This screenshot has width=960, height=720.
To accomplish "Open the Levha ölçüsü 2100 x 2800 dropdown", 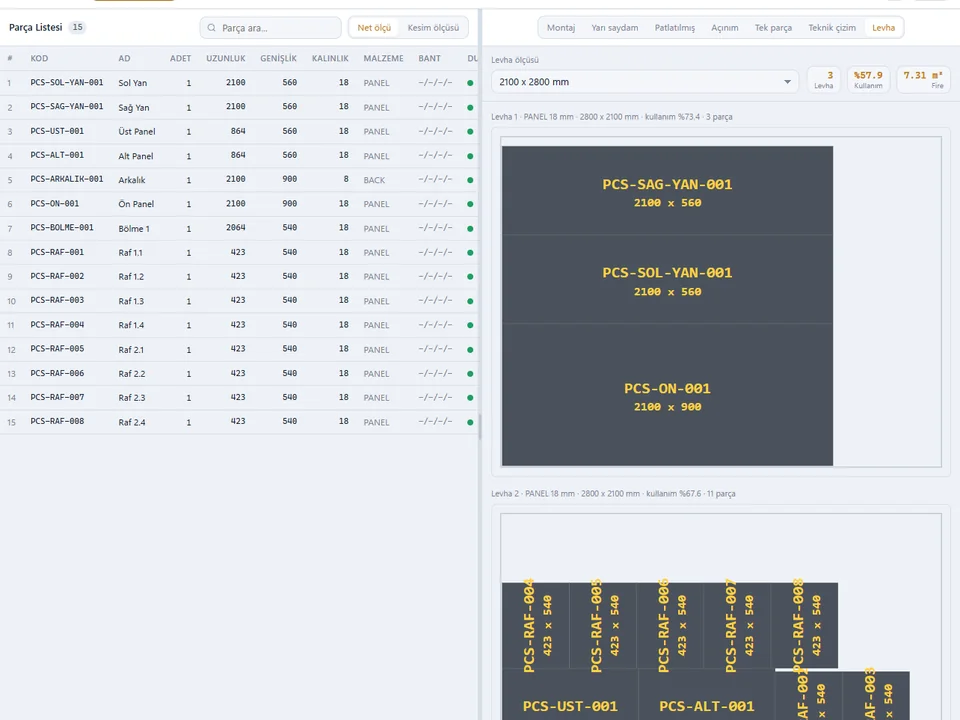I will (645, 81).
